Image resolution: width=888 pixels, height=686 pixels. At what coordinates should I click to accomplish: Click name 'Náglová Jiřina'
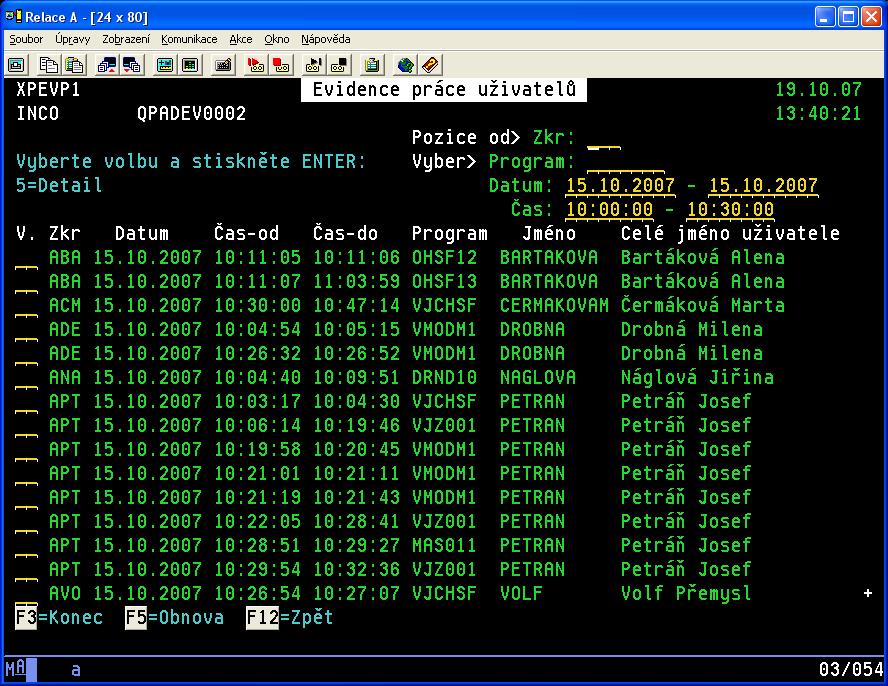pyautogui.click(x=697, y=377)
